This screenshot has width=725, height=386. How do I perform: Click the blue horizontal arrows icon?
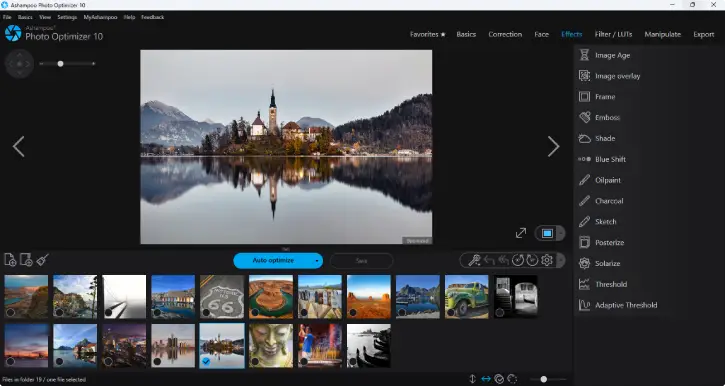(485, 379)
